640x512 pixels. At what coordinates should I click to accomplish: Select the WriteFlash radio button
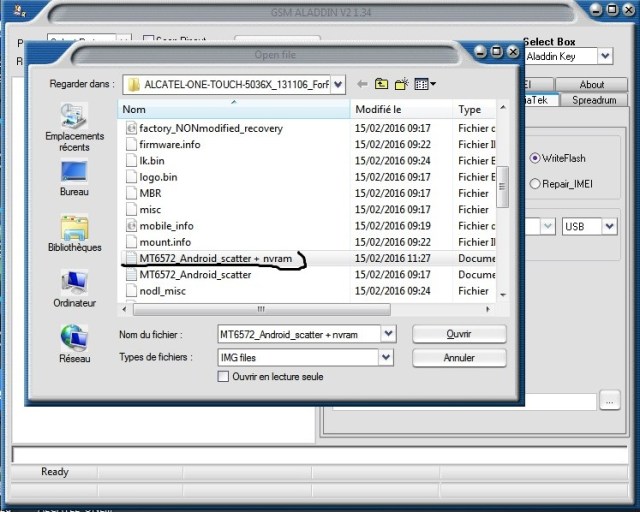pyautogui.click(x=536, y=158)
